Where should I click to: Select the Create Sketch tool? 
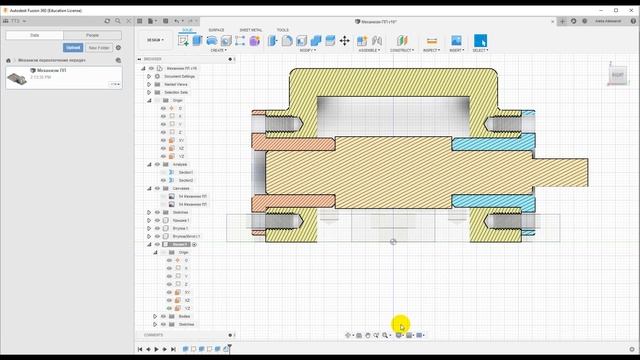tap(183, 40)
